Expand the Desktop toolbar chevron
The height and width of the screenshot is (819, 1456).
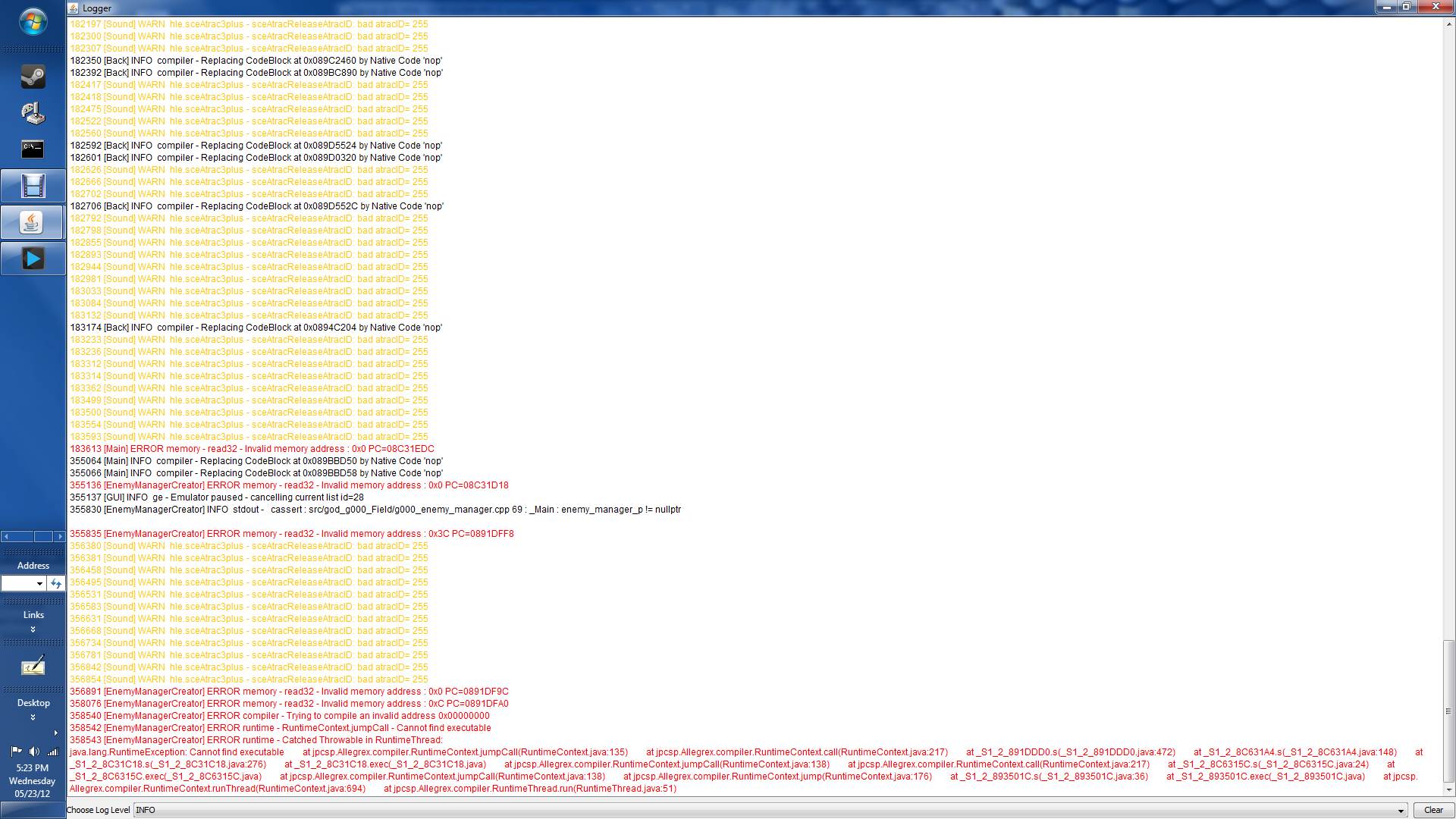(33, 717)
